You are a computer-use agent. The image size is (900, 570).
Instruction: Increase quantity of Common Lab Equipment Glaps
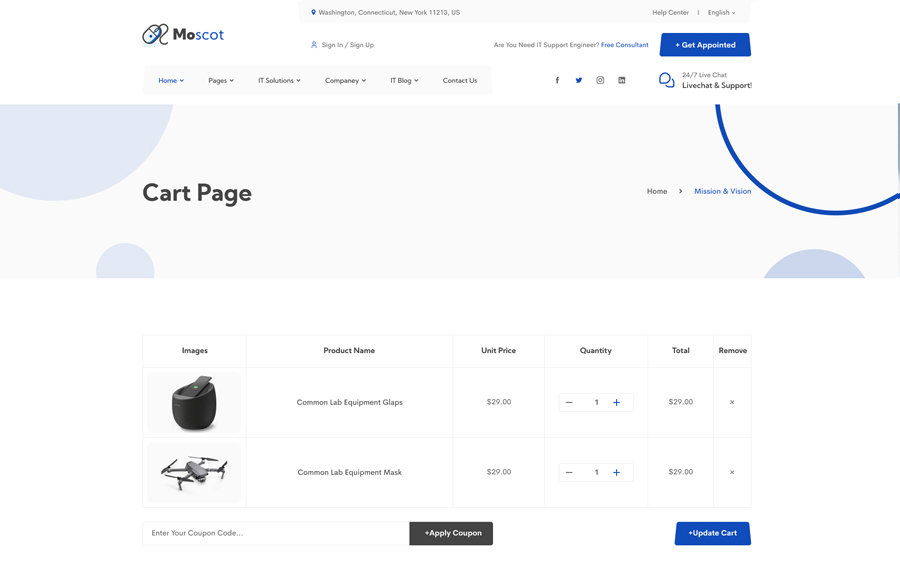click(617, 402)
